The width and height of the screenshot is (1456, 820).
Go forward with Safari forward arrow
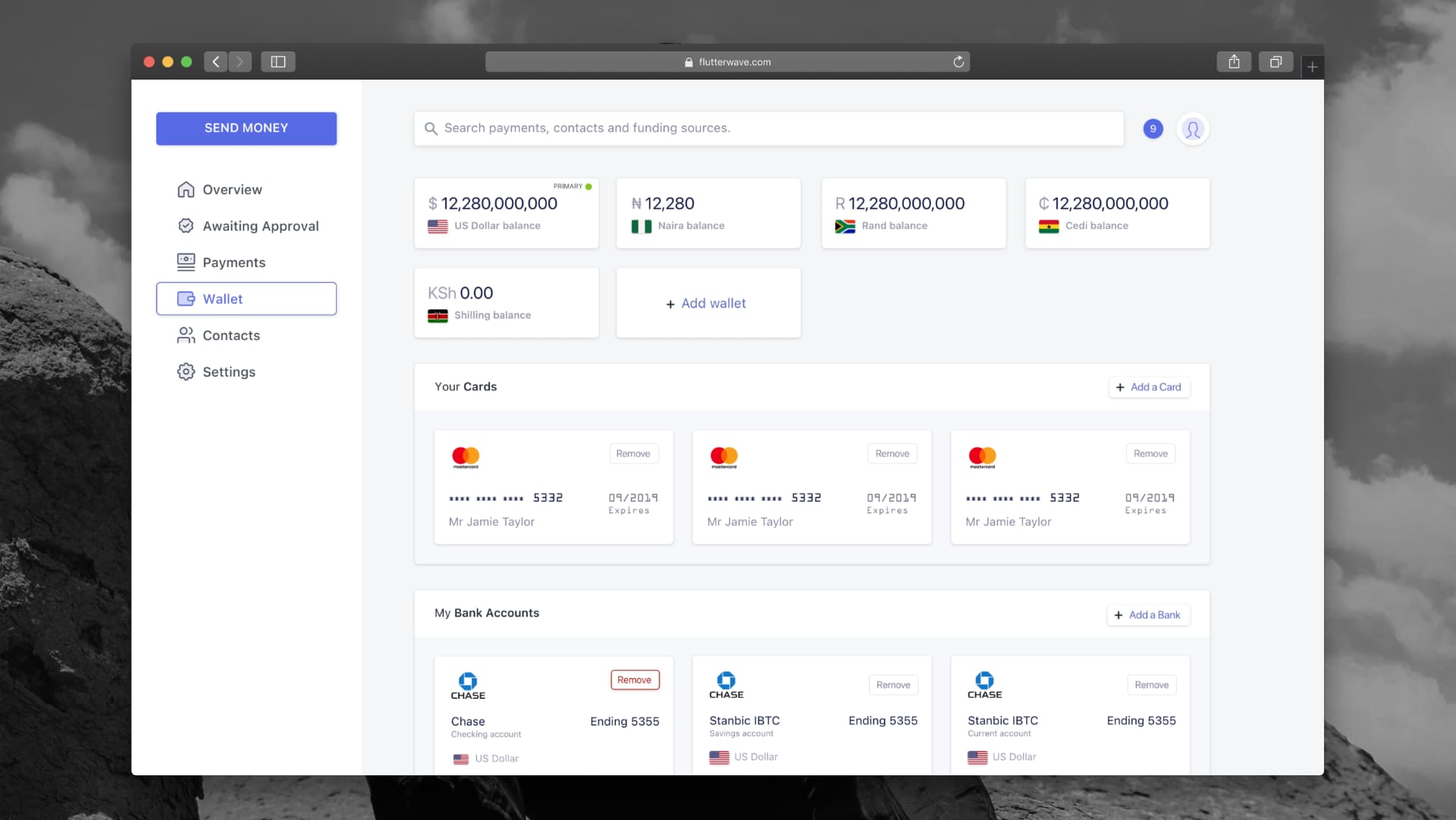point(240,61)
